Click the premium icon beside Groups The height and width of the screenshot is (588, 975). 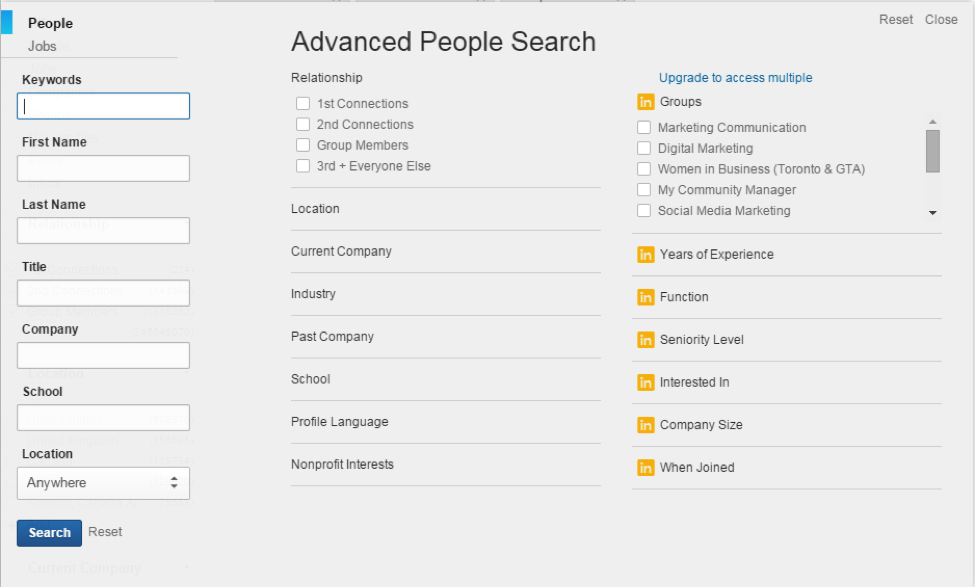point(645,102)
